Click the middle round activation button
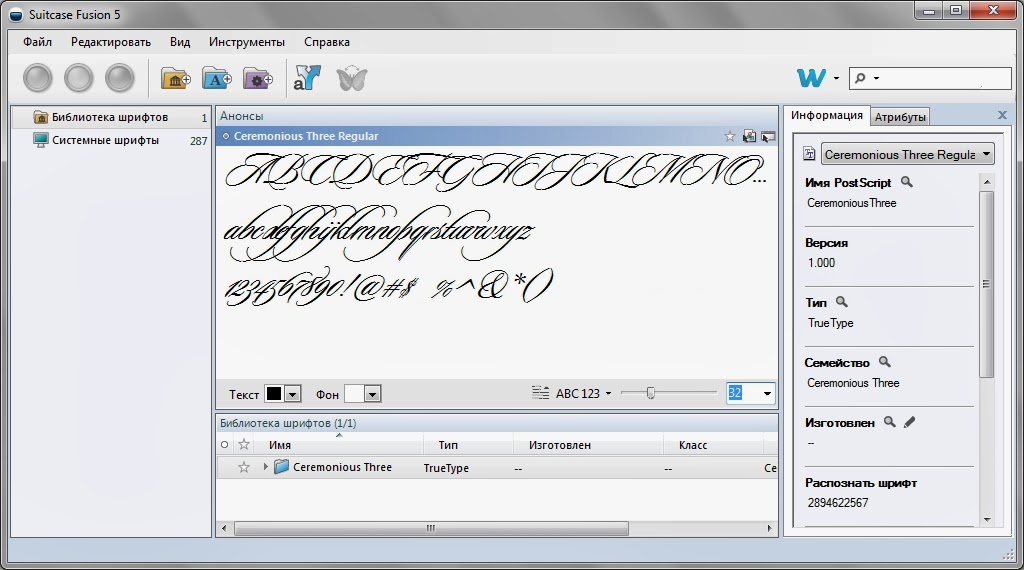Screen dimensions: 1024x570 78,78
